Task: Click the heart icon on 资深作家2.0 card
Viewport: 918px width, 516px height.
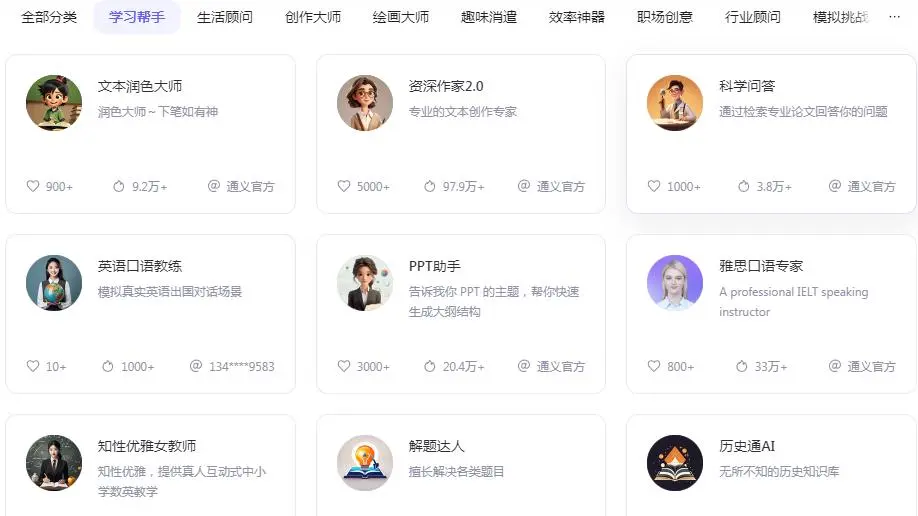Action: tap(344, 186)
